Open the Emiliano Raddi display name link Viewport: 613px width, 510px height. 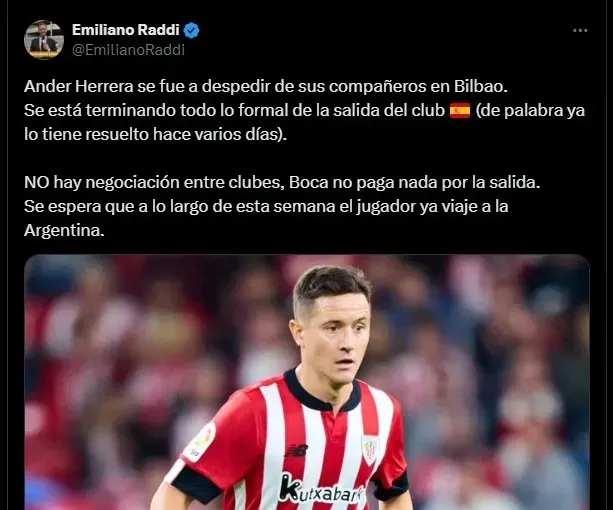[x=125, y=30]
